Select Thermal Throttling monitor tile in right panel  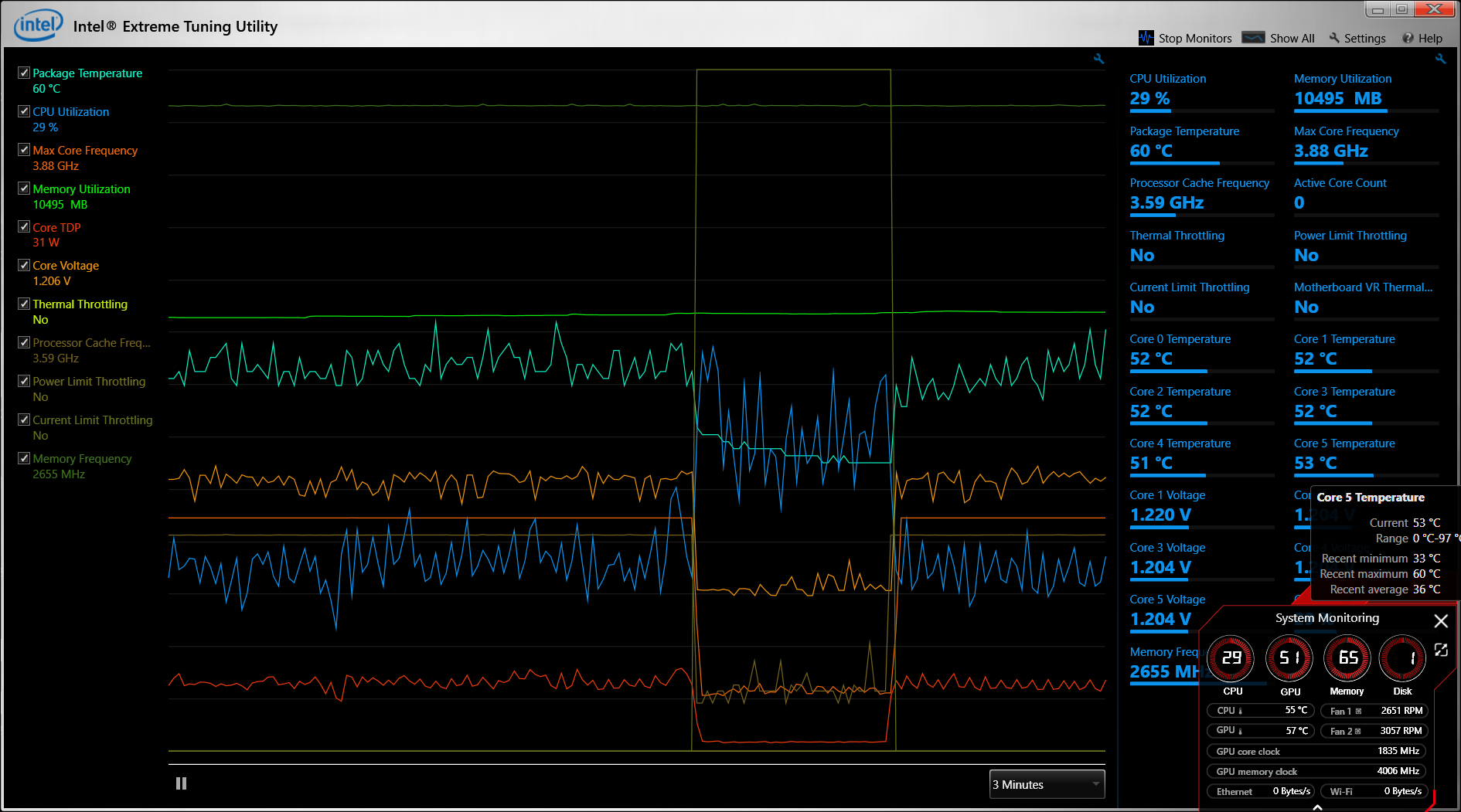1202,249
